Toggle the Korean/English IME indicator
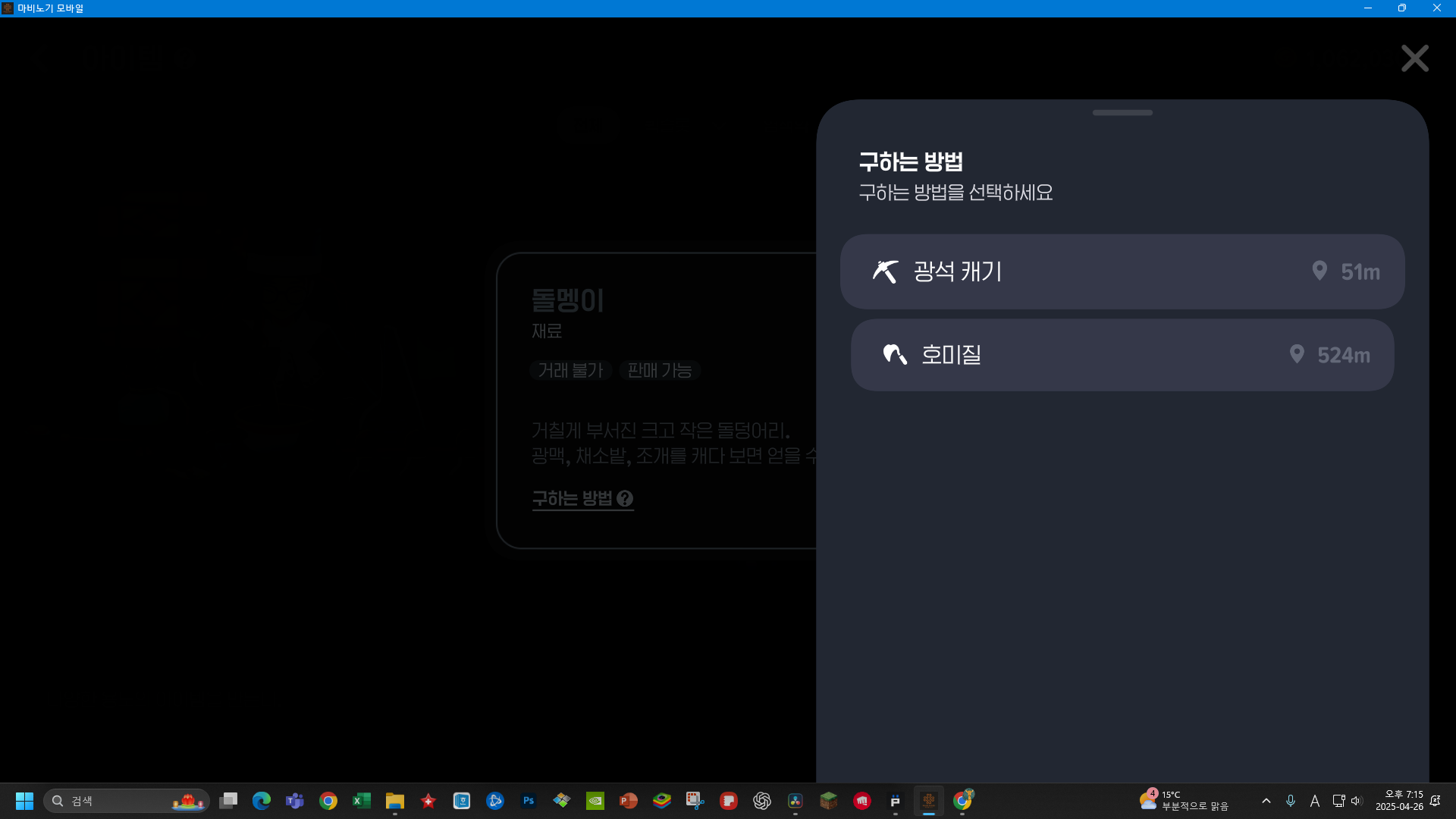 (x=1314, y=801)
